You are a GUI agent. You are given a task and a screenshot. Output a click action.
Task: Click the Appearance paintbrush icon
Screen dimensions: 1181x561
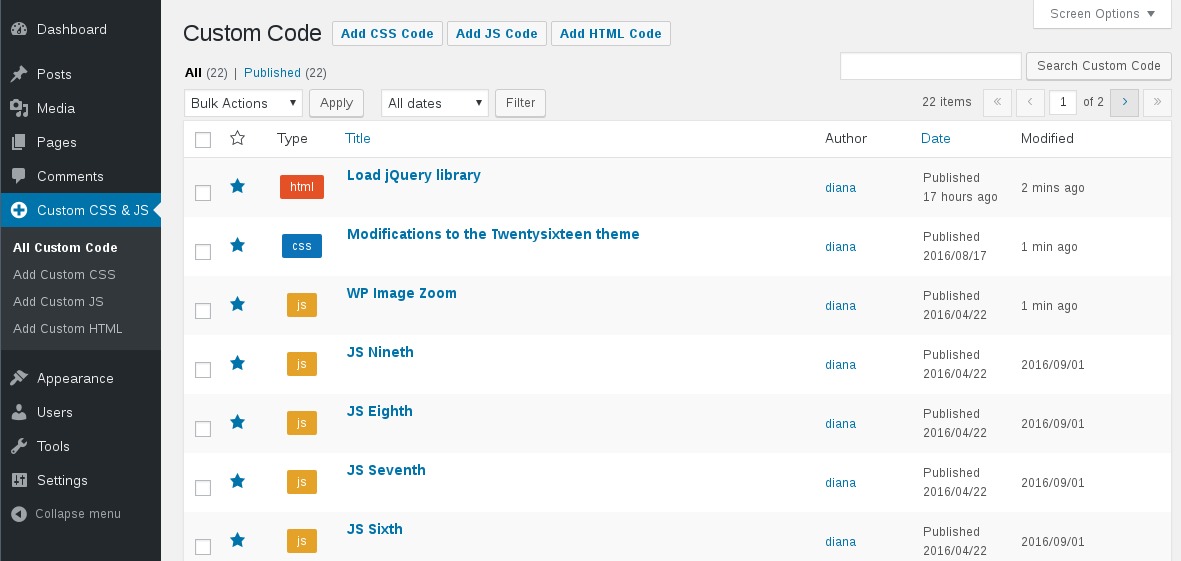pyautogui.click(x=19, y=378)
